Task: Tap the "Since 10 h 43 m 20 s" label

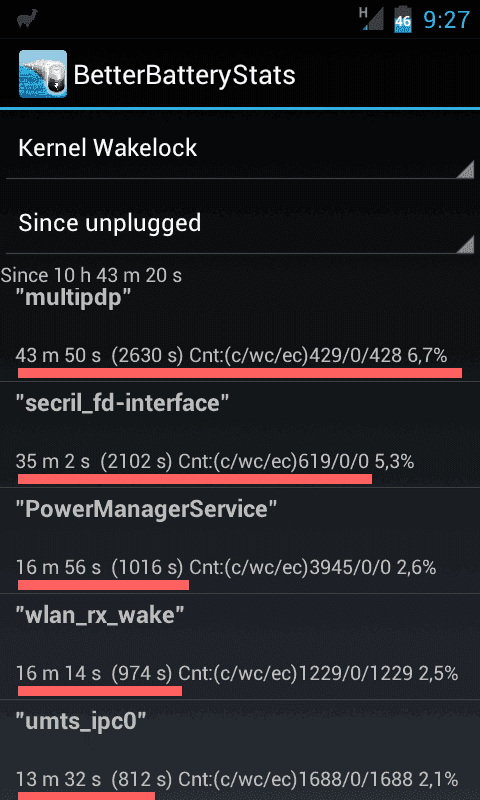Action: 91,276
